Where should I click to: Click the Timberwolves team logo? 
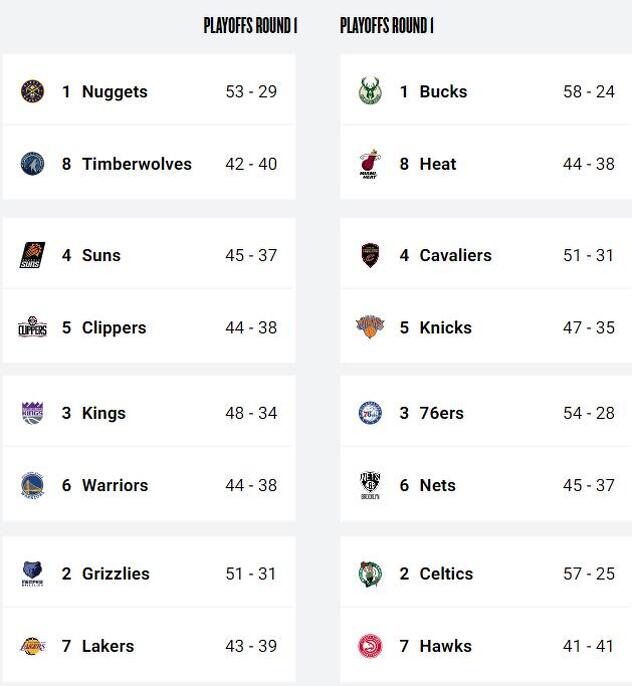click(x=32, y=164)
